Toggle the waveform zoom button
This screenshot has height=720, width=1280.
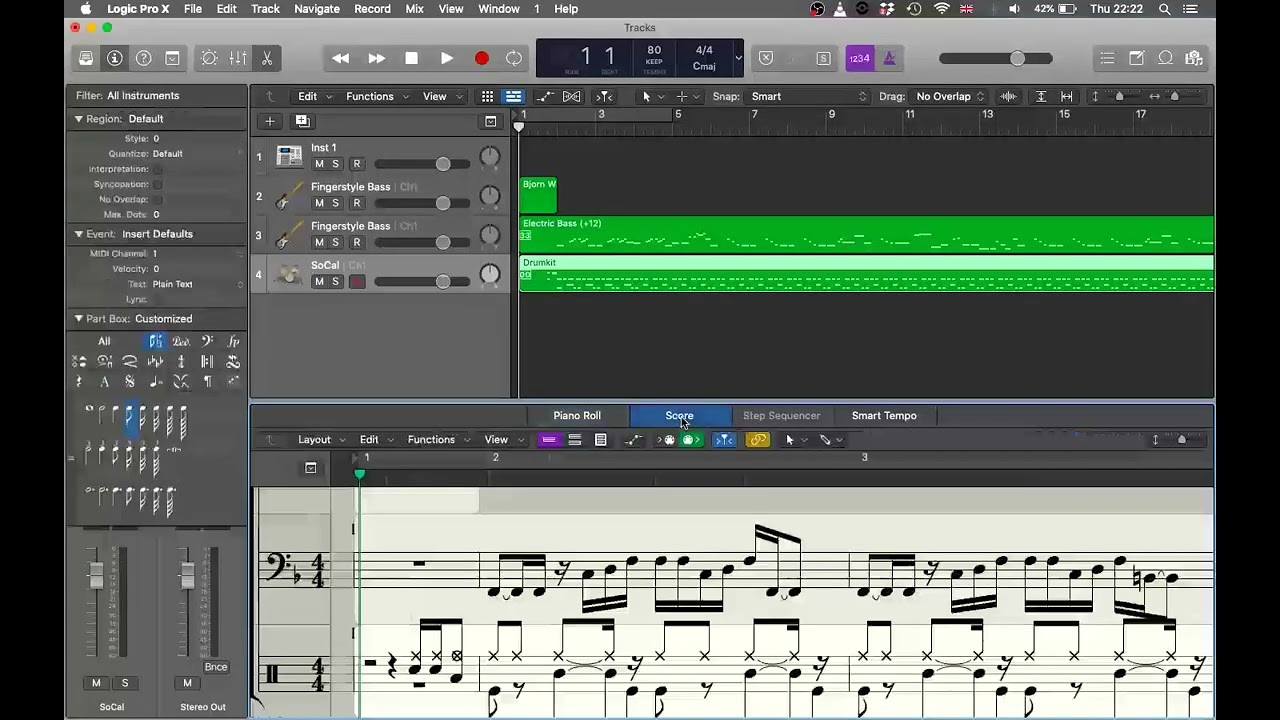tap(1008, 96)
